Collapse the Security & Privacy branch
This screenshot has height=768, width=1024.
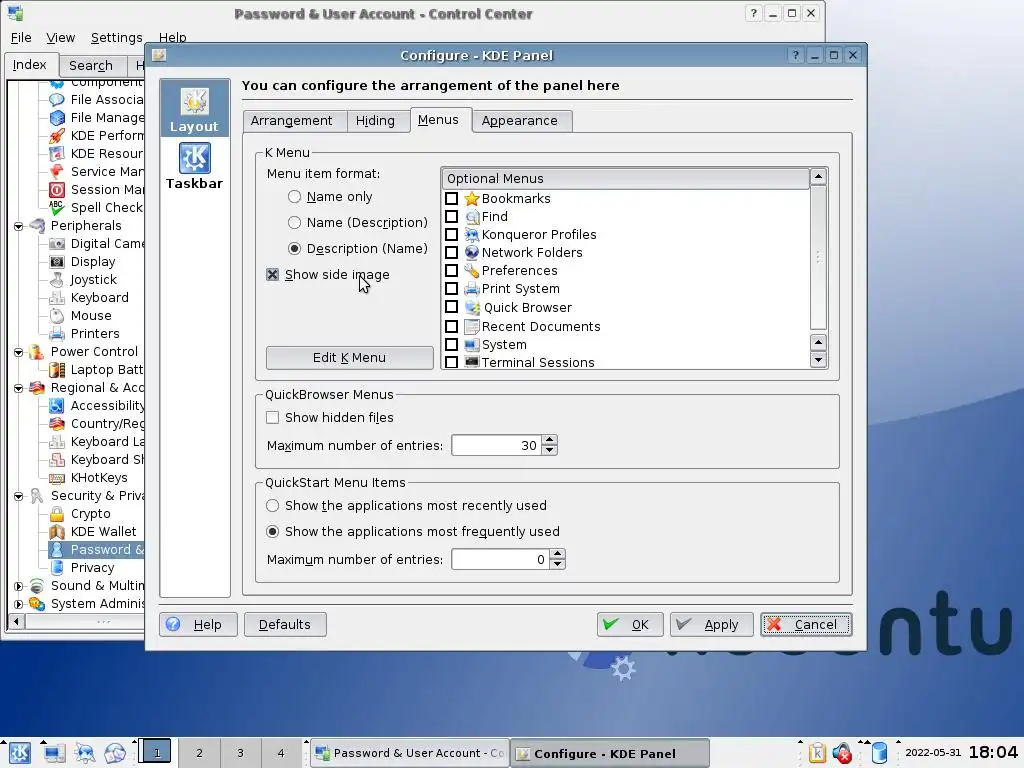click(x=18, y=496)
